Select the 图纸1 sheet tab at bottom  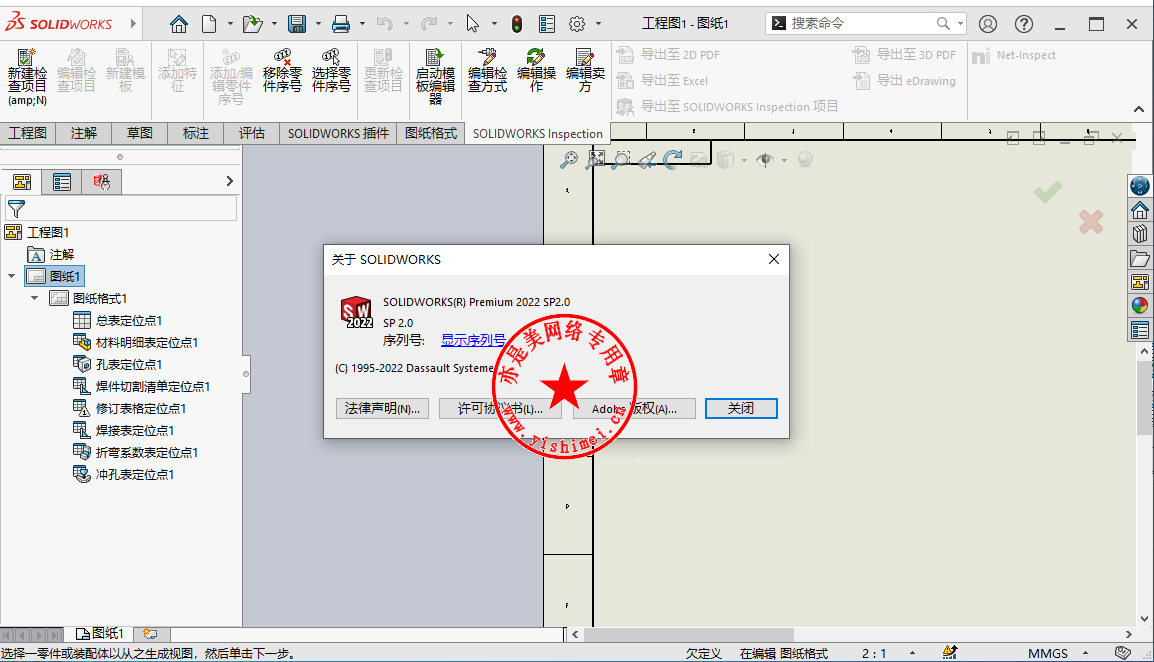(100, 633)
